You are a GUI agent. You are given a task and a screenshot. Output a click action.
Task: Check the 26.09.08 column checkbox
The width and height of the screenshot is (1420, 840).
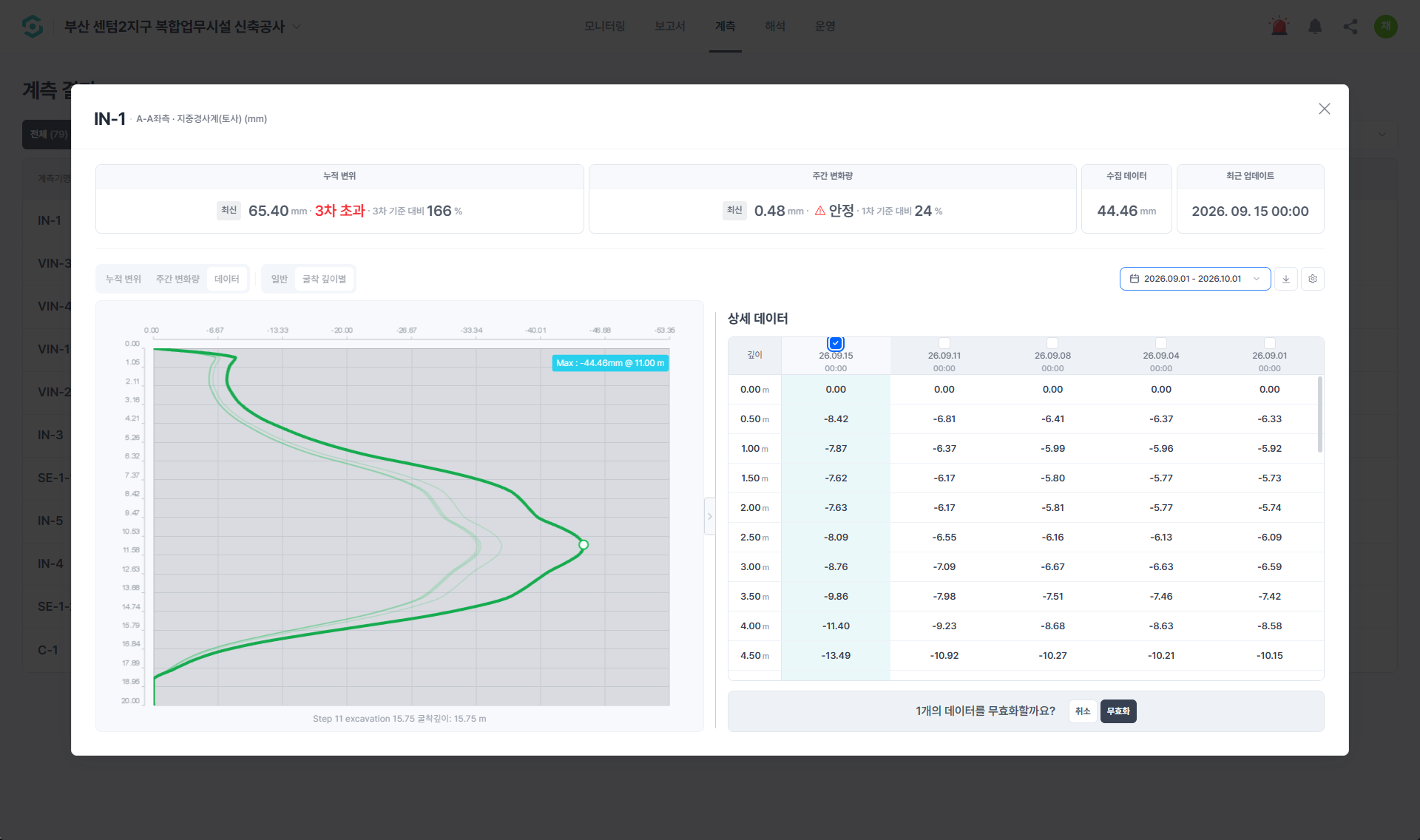pos(1052,343)
